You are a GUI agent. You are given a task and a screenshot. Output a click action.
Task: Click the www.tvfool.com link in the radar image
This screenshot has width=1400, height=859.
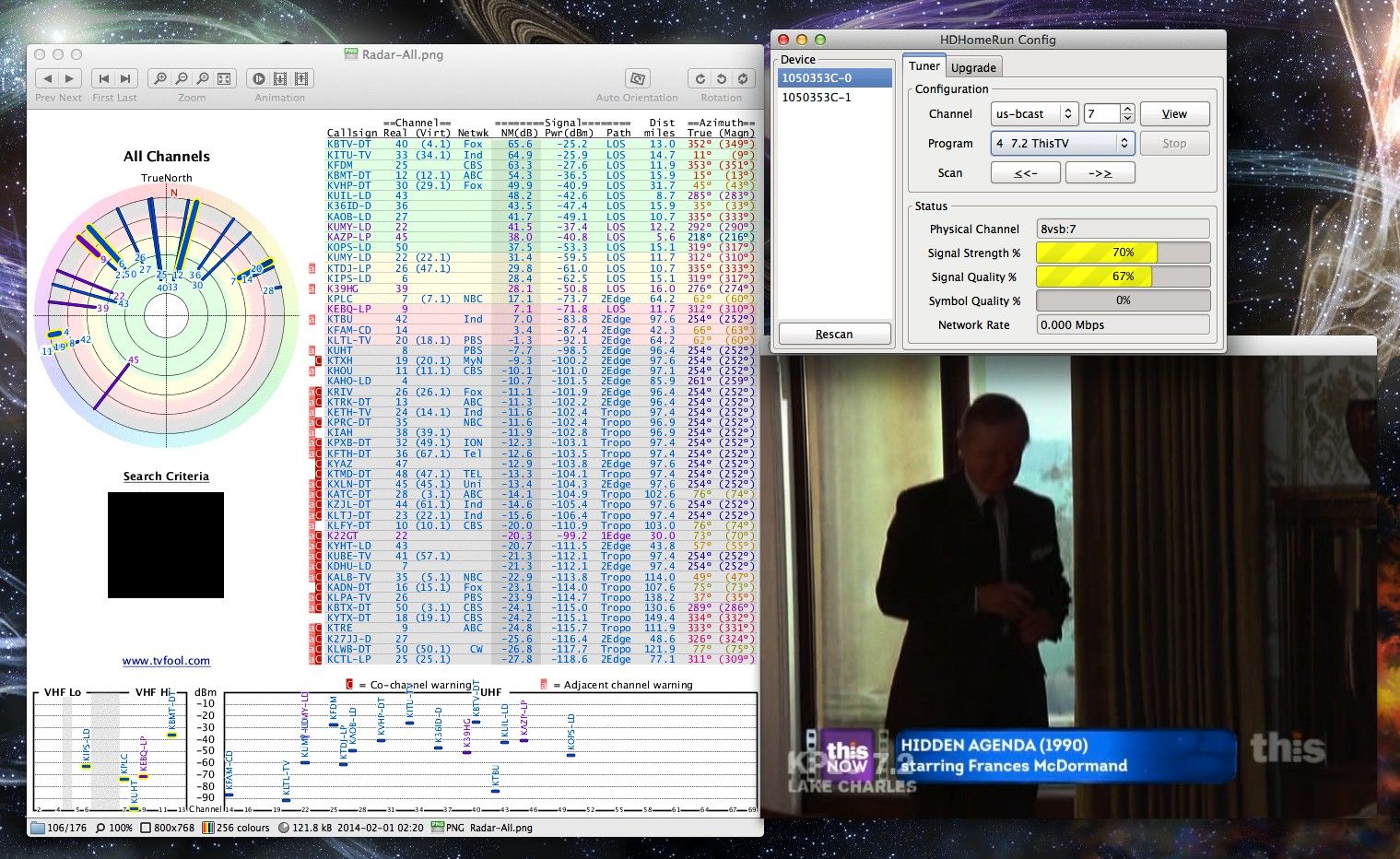(166, 661)
